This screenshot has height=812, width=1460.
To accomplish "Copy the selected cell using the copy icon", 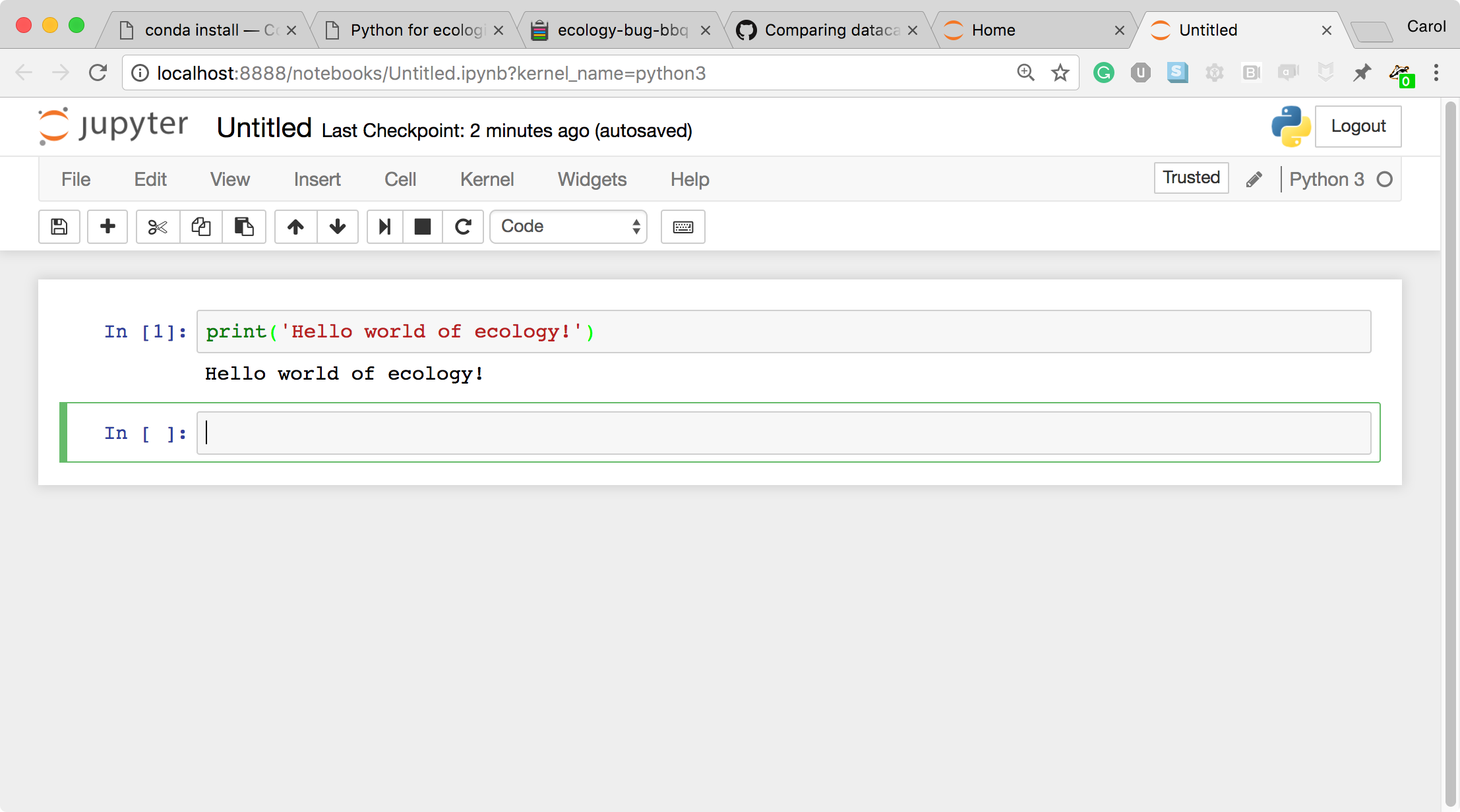I will 201,227.
